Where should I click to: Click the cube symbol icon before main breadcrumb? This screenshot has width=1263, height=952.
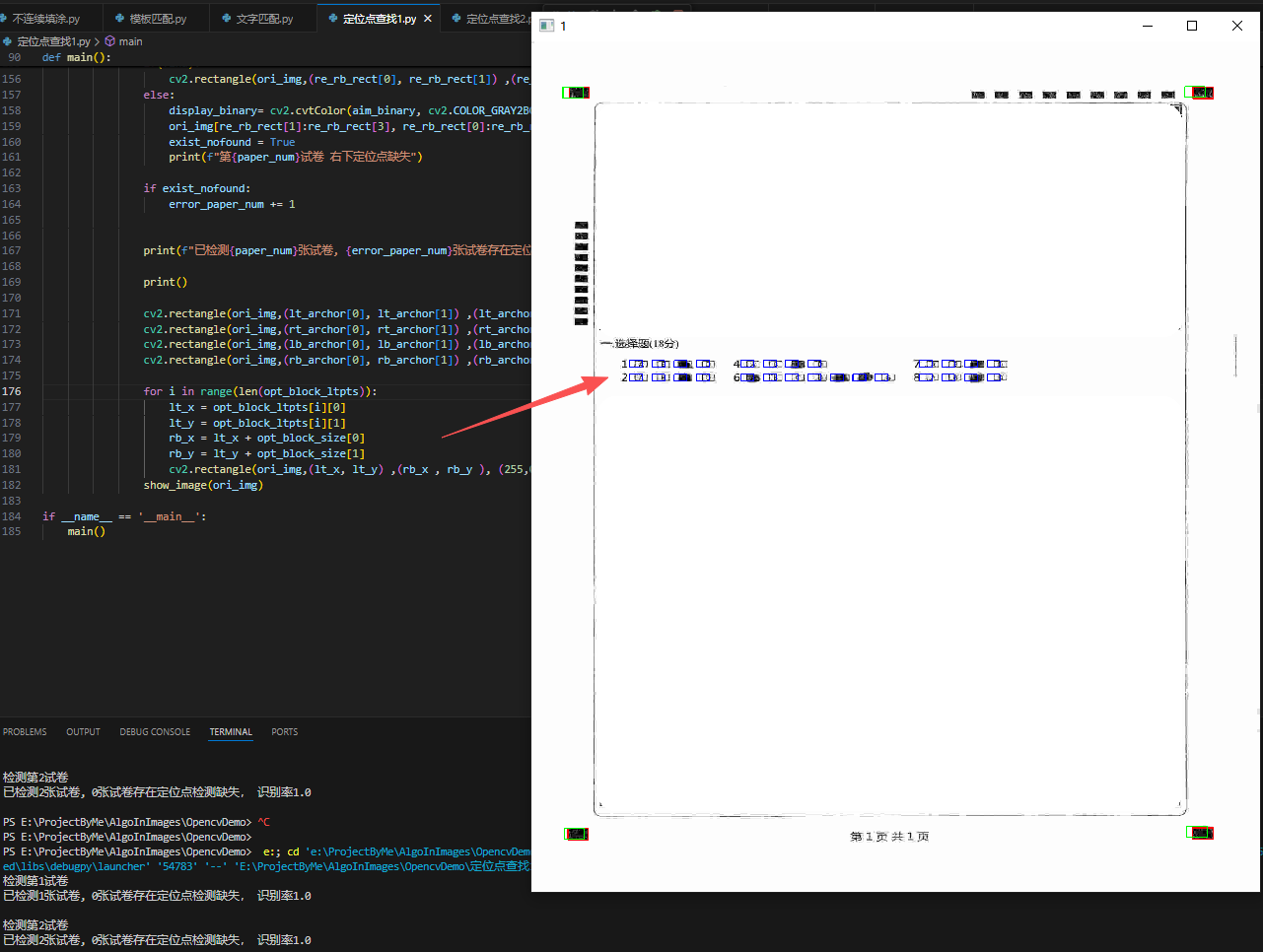pyautogui.click(x=110, y=41)
